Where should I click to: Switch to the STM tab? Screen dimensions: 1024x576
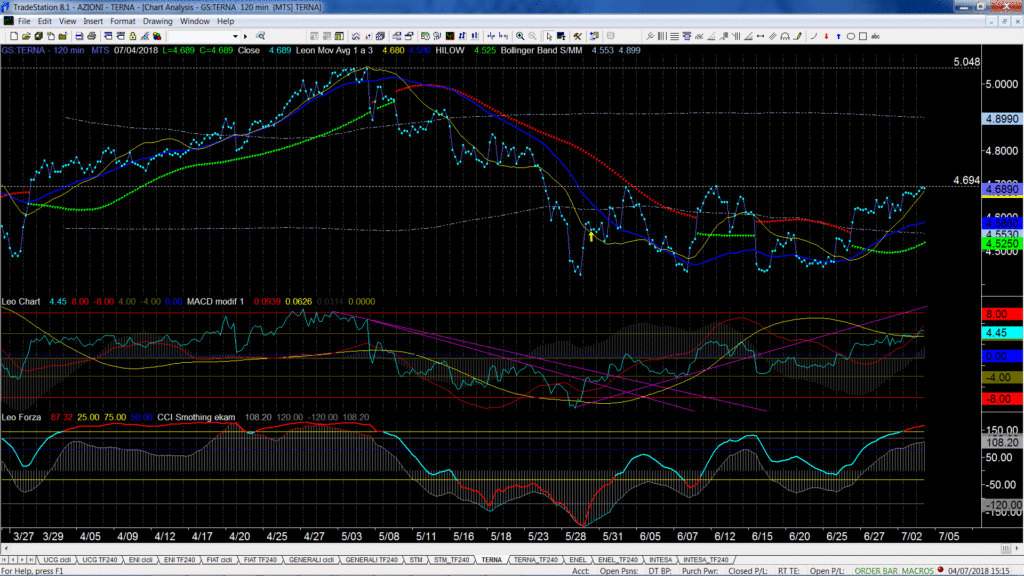pos(415,560)
